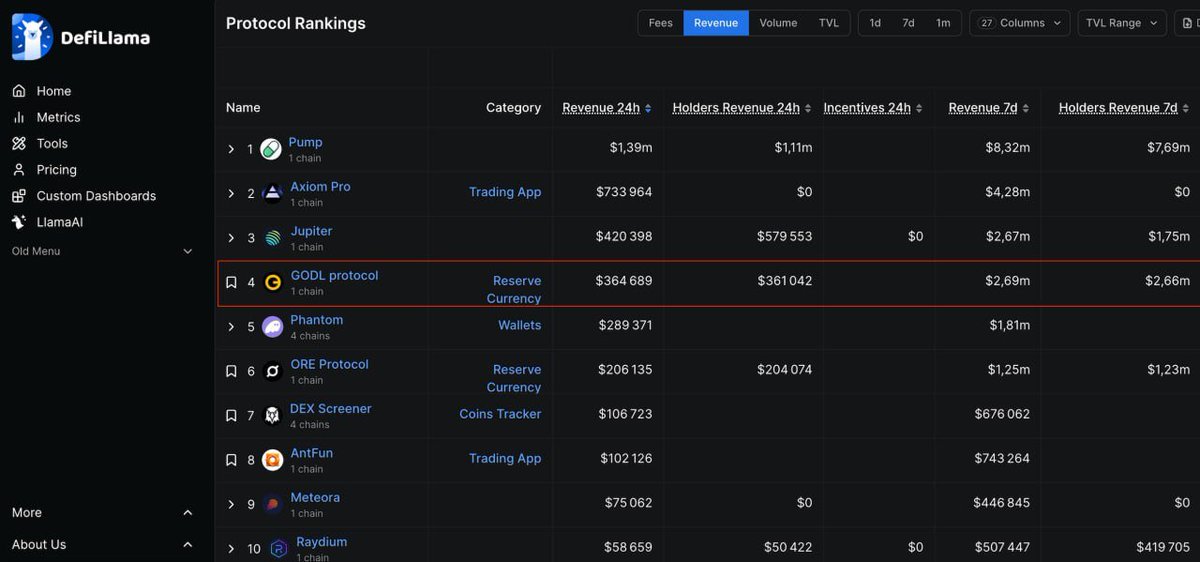Click the Protocol Rankings heading

(x=296, y=23)
